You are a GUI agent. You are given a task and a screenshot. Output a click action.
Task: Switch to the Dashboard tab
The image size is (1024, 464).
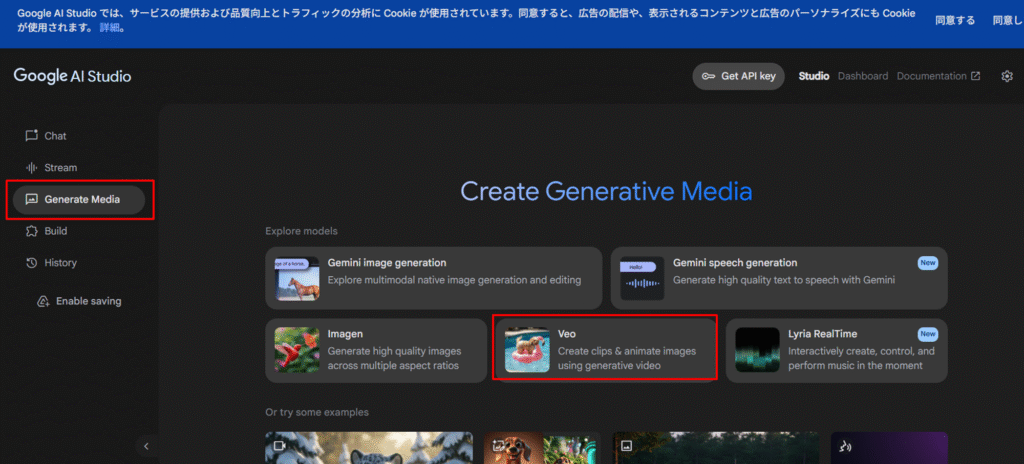863,76
